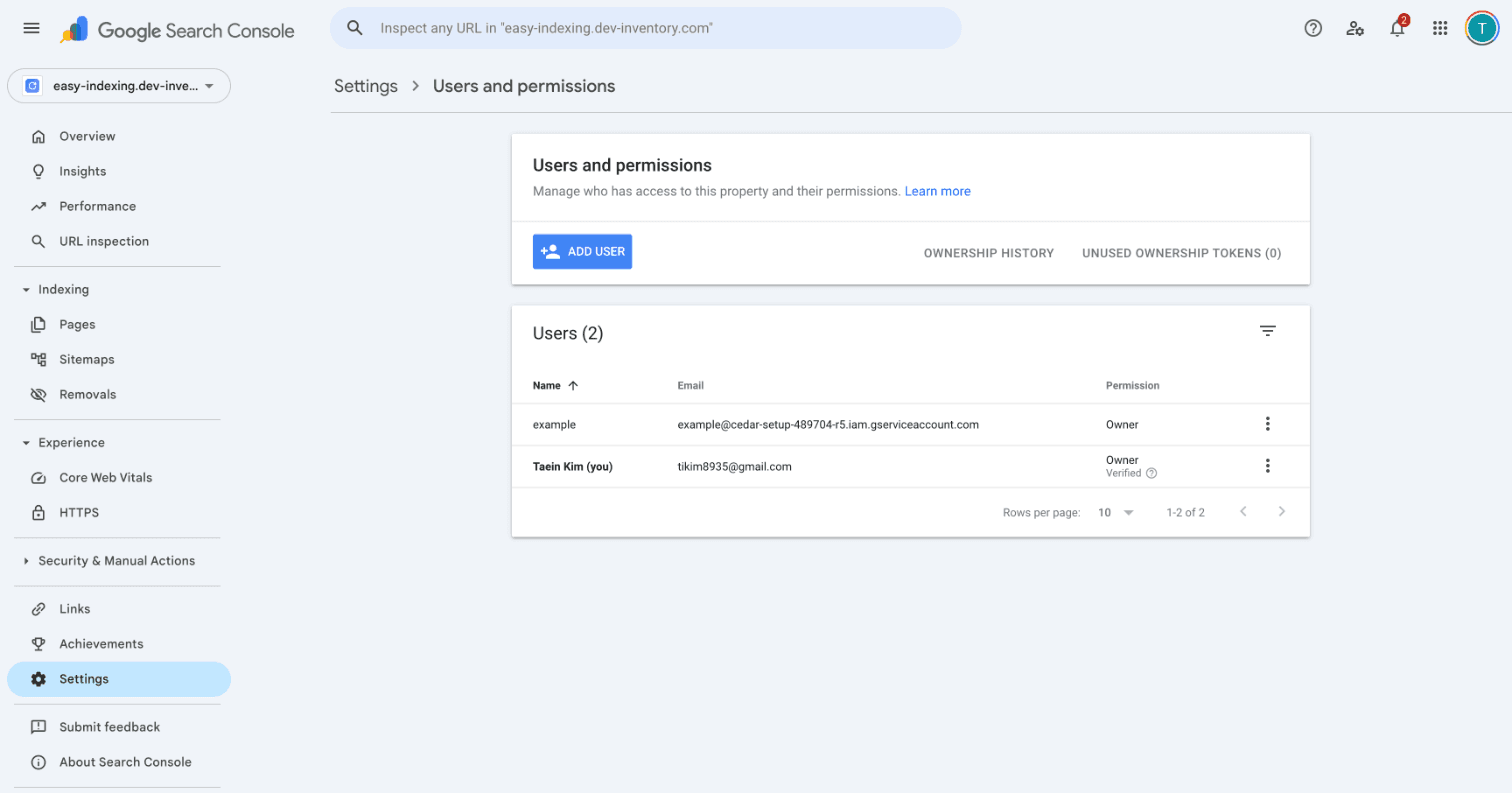The image size is (1512, 793).
Task: Open more options for example user
Action: tap(1267, 424)
